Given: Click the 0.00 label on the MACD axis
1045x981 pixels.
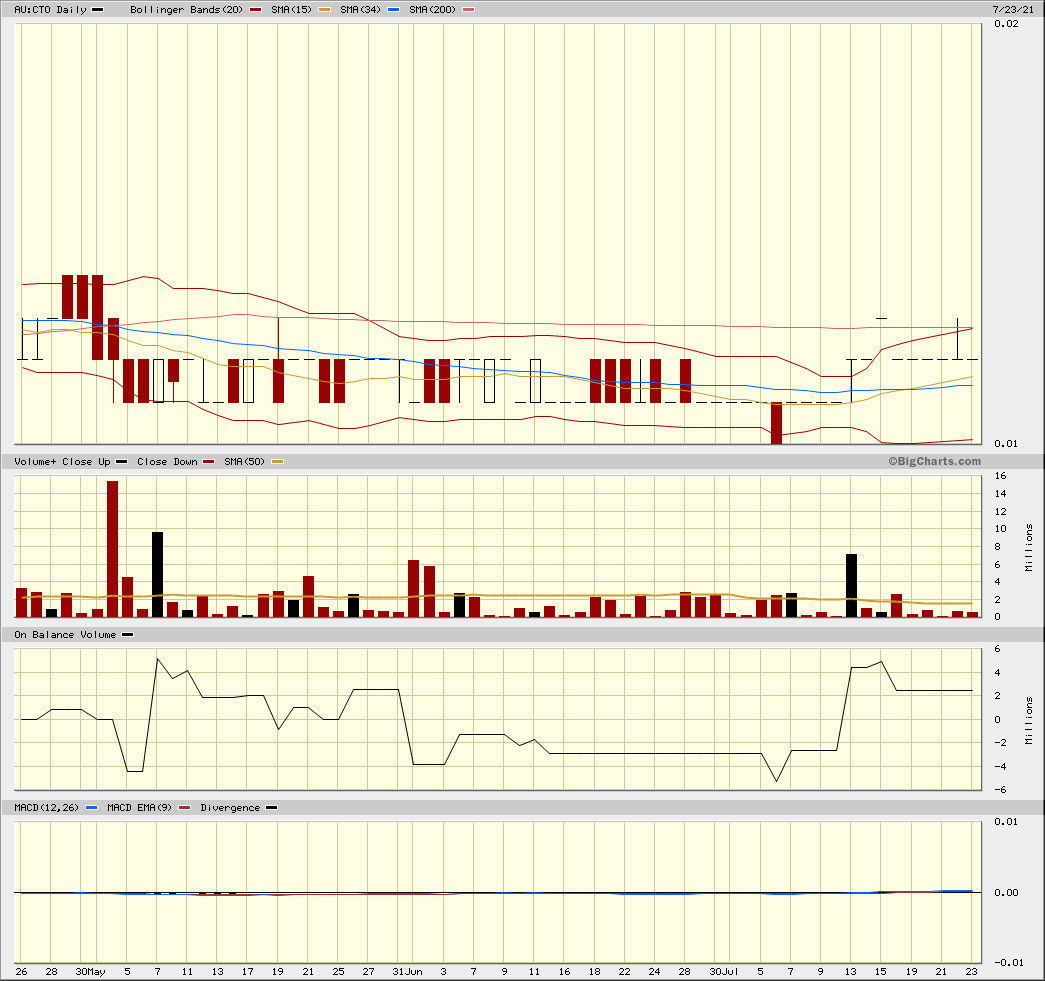Looking at the screenshot, I should 1006,893.
